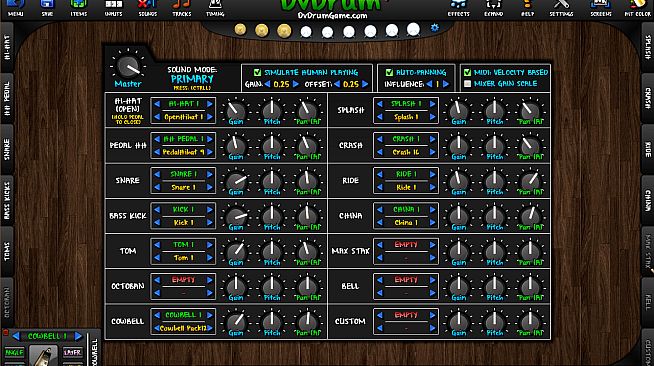Open the Items toolbar icon
Image resolution: width=654 pixels, height=366 pixels.
coord(78,8)
